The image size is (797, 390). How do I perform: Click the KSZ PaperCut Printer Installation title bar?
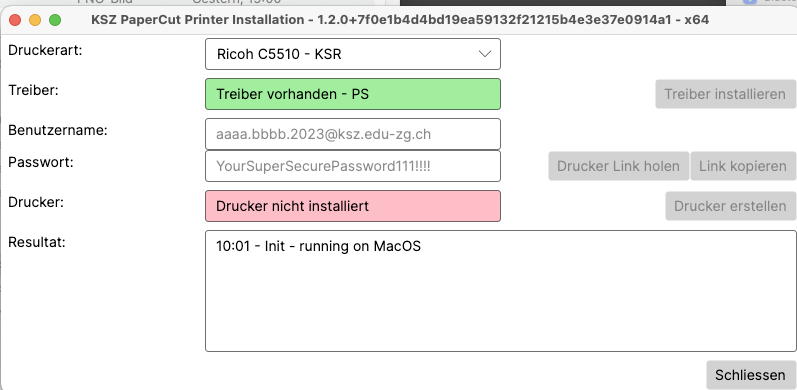[400, 20]
